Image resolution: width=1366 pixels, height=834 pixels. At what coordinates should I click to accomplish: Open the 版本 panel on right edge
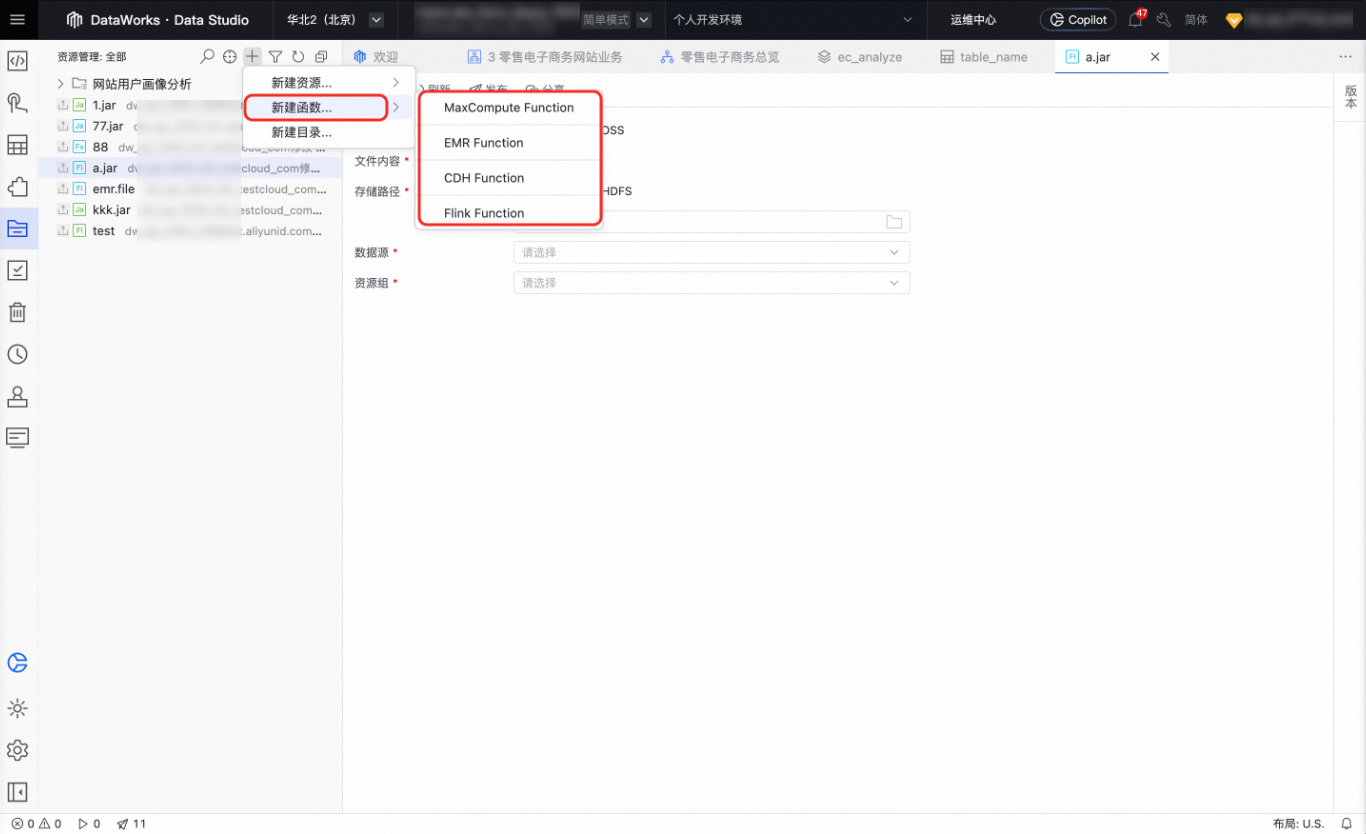[1351, 97]
